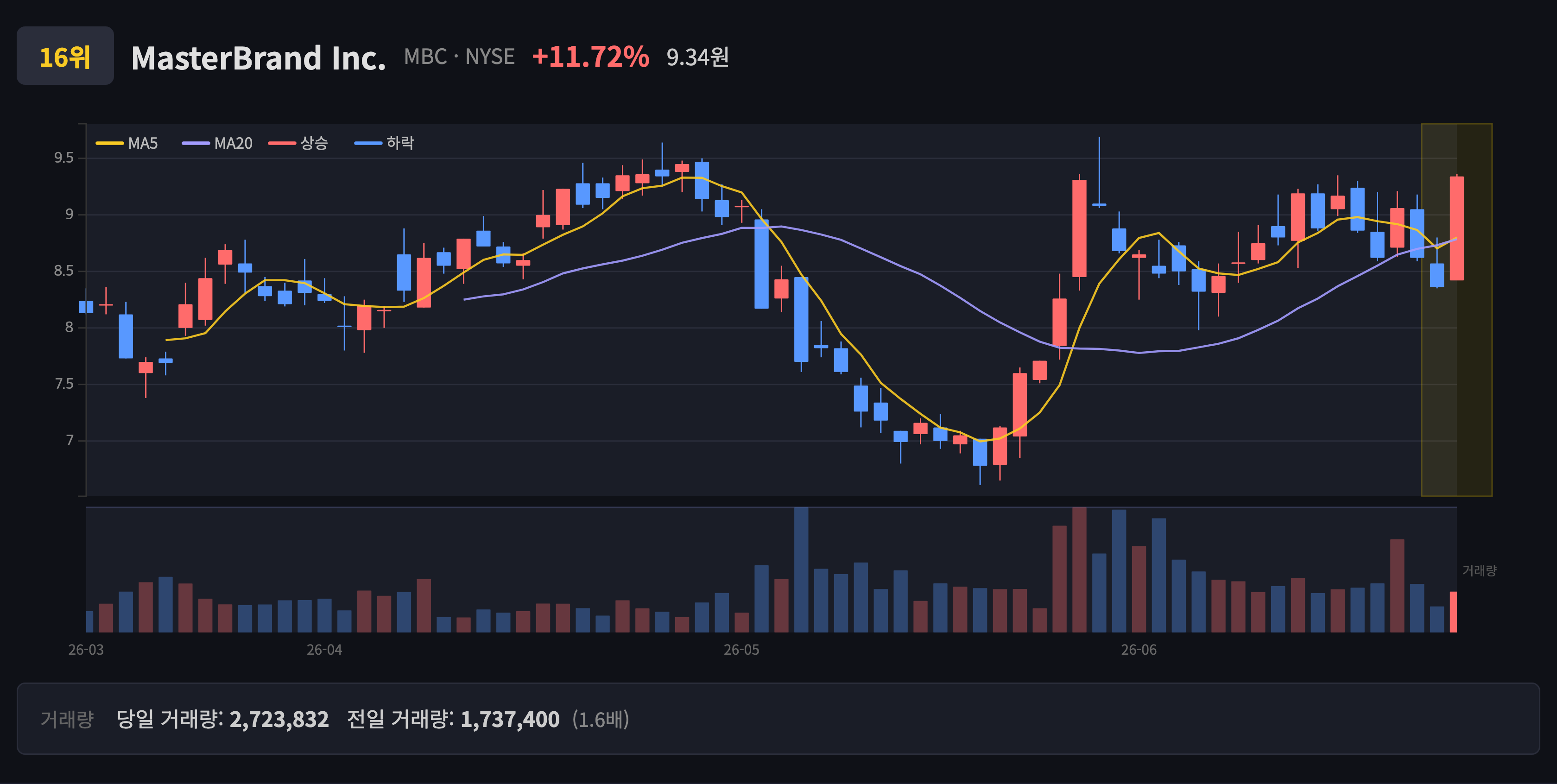The width and height of the screenshot is (1557, 784).
Task: Select the 9.34원 price text
Action: 697,57
